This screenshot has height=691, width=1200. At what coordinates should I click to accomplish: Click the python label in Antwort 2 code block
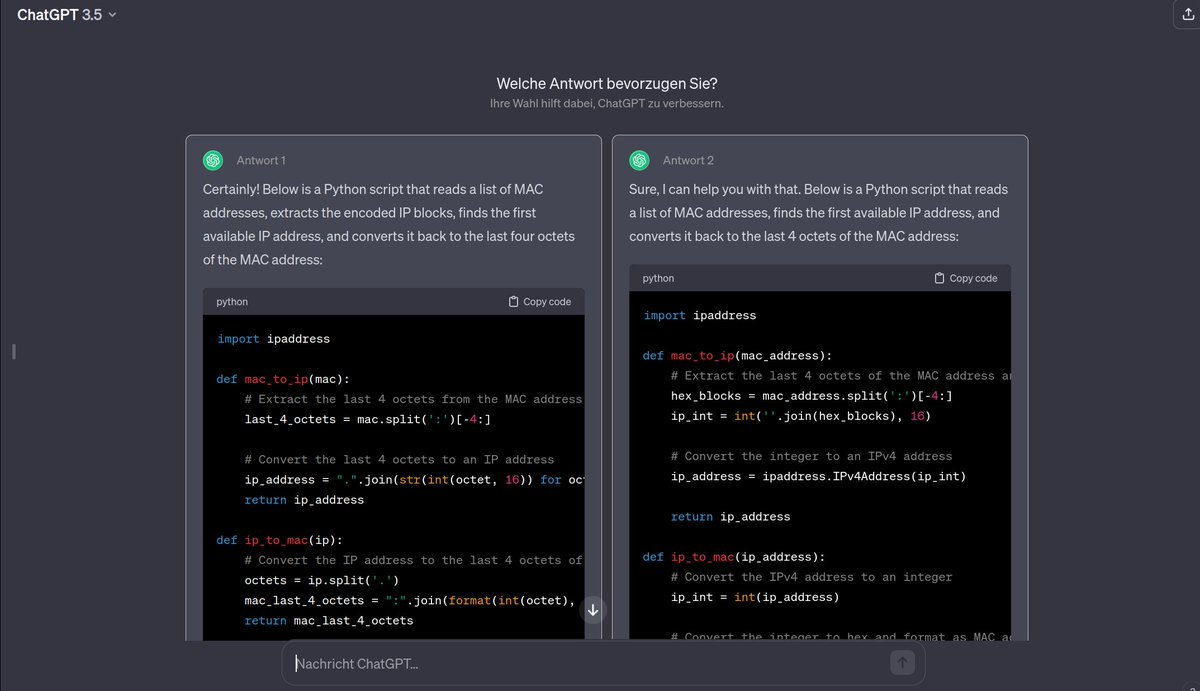[658, 278]
